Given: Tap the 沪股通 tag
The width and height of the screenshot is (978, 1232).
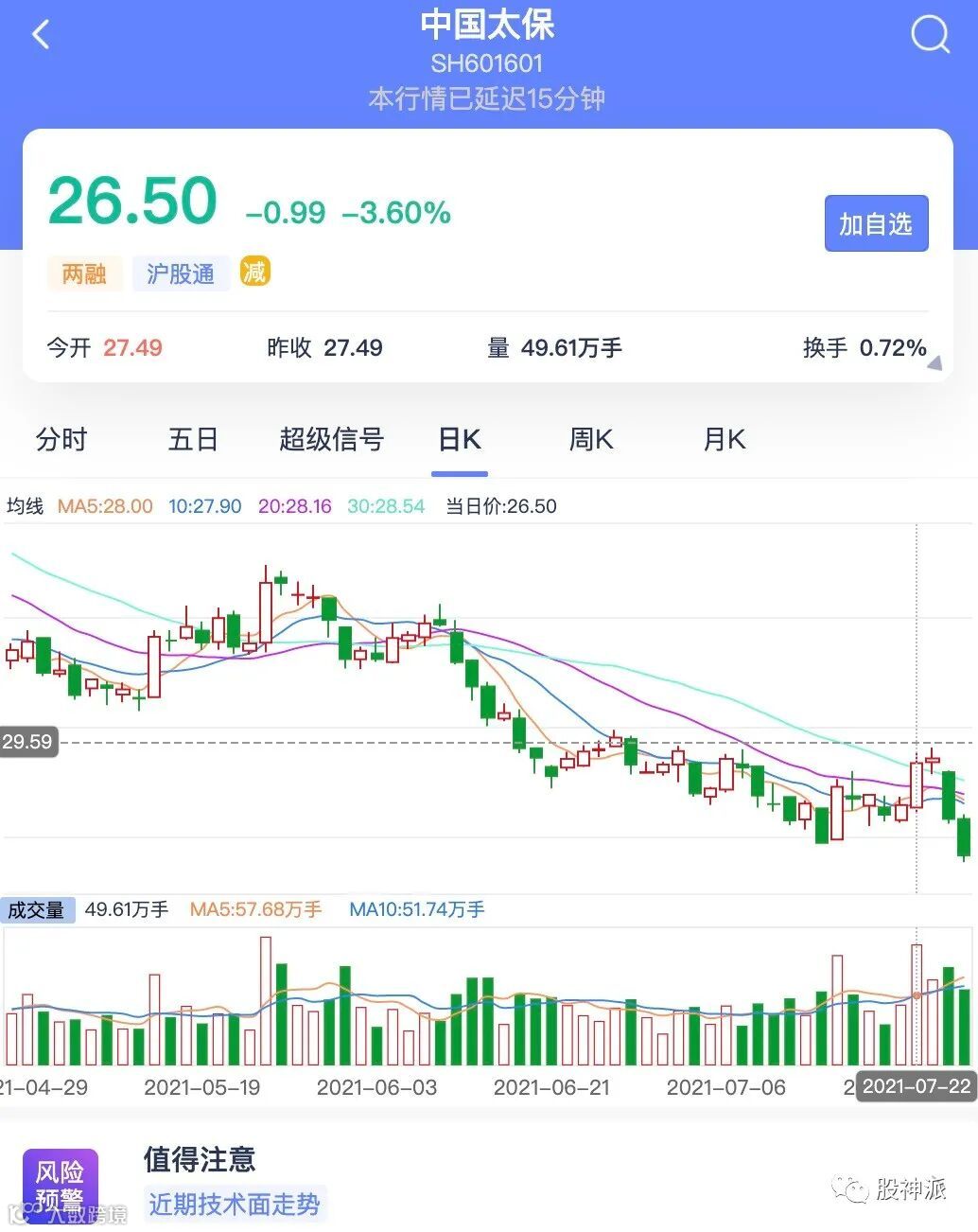Looking at the screenshot, I should tap(181, 273).
